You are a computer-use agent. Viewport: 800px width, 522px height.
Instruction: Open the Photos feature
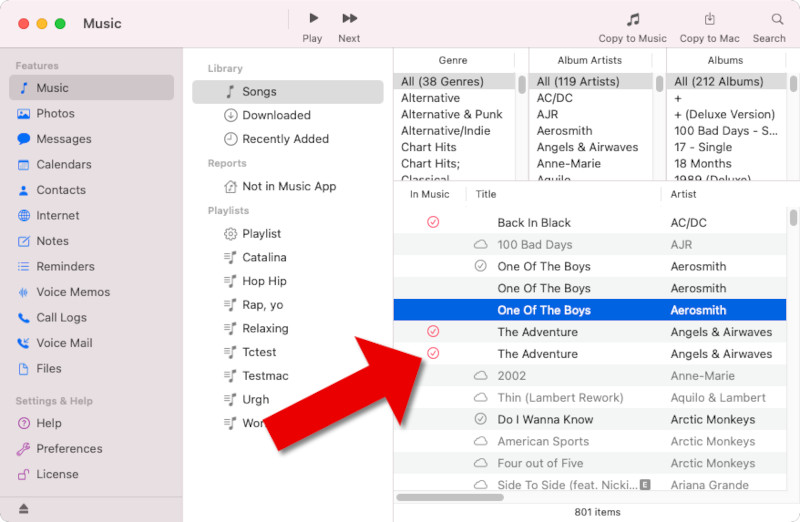click(91, 113)
